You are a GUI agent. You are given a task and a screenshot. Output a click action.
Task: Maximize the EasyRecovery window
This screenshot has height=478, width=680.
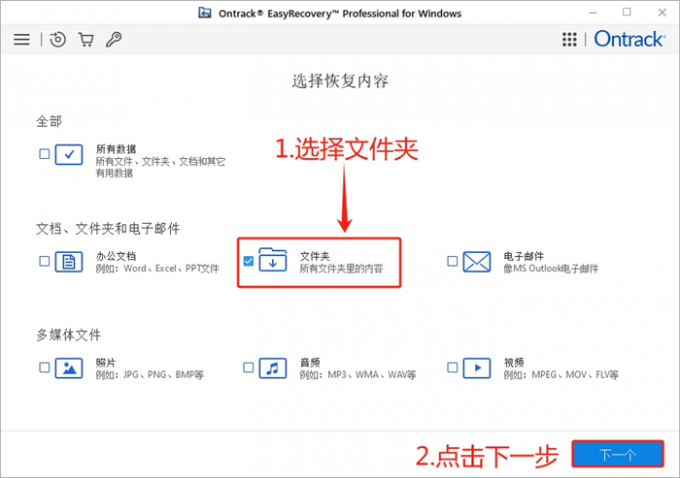[627, 12]
